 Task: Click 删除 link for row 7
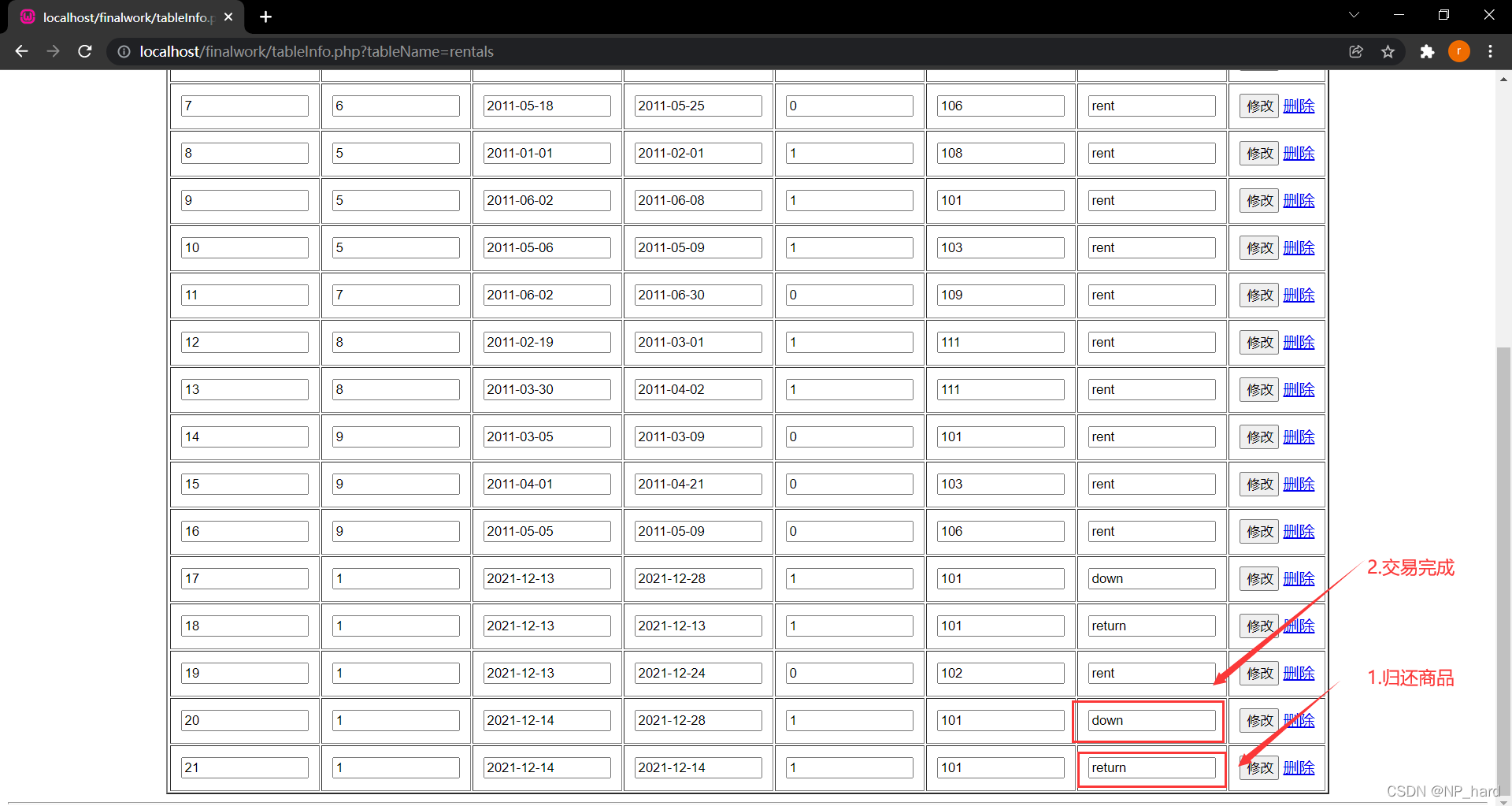(x=1299, y=106)
